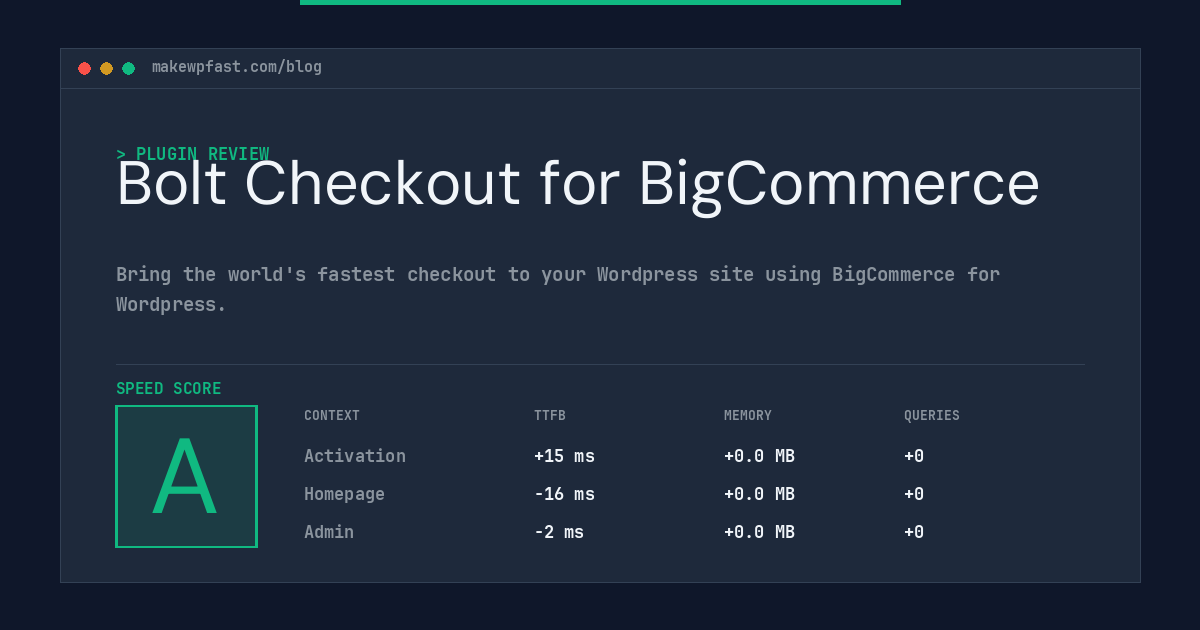Click the -16 ms TTFB value
1200x630 pixels.
click(x=564, y=494)
